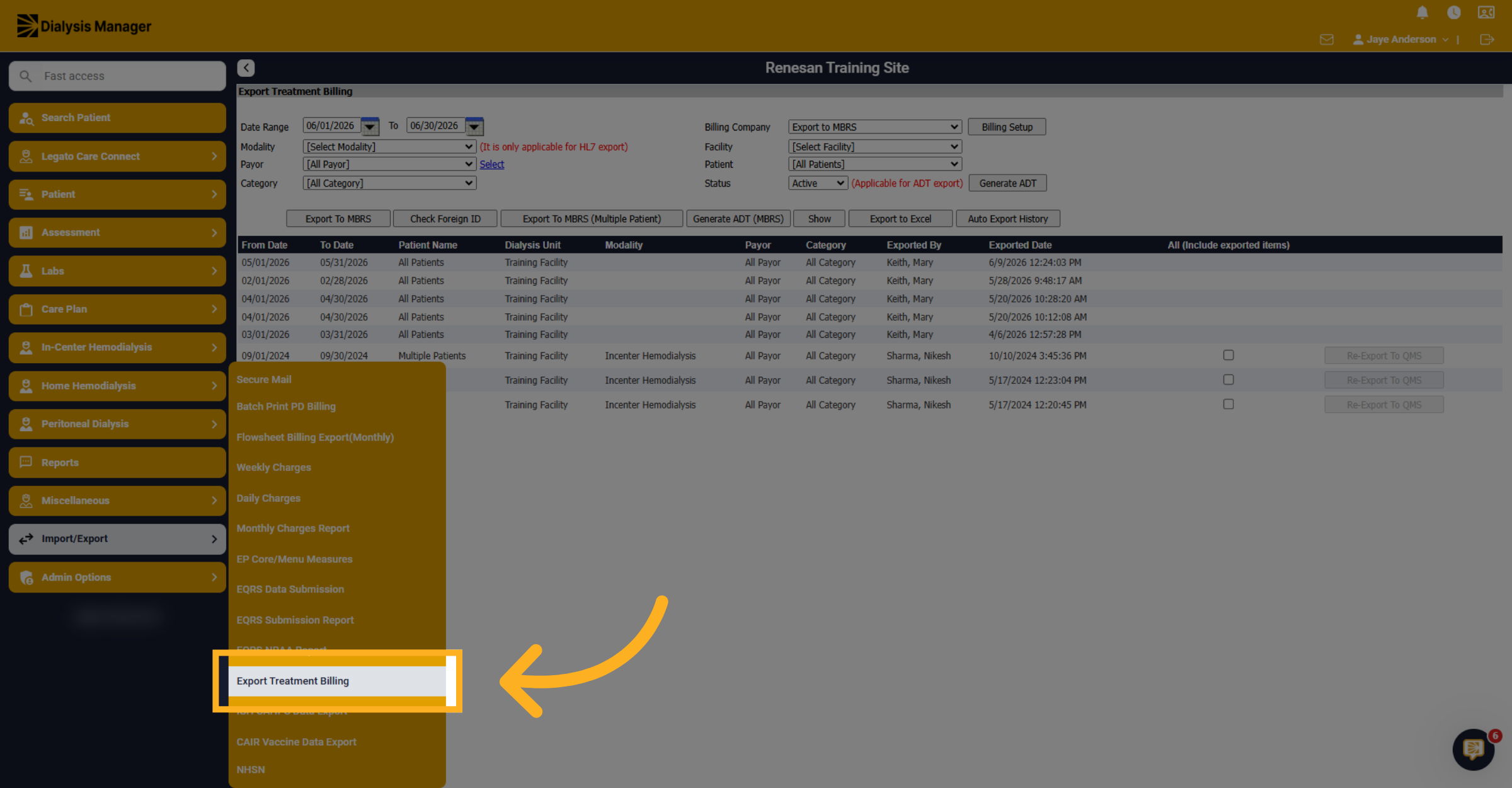The height and width of the screenshot is (788, 1512).
Task: Click the Care Plan clipboard icon
Action: pos(26,310)
